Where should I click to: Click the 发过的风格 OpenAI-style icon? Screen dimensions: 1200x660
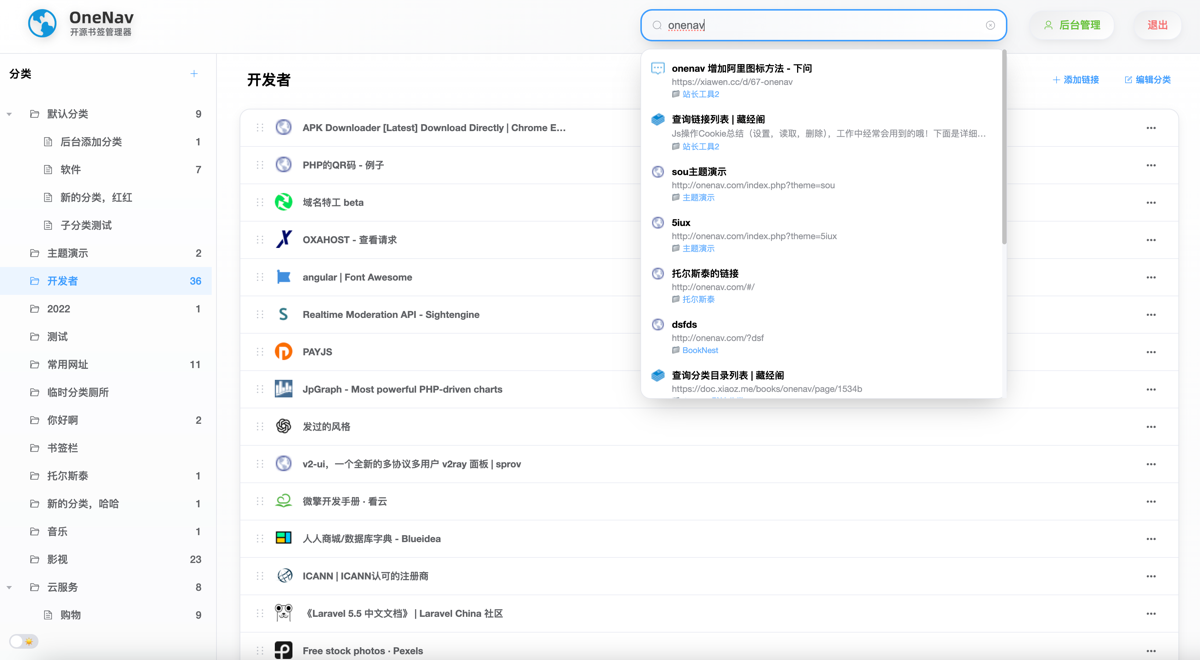click(x=284, y=426)
